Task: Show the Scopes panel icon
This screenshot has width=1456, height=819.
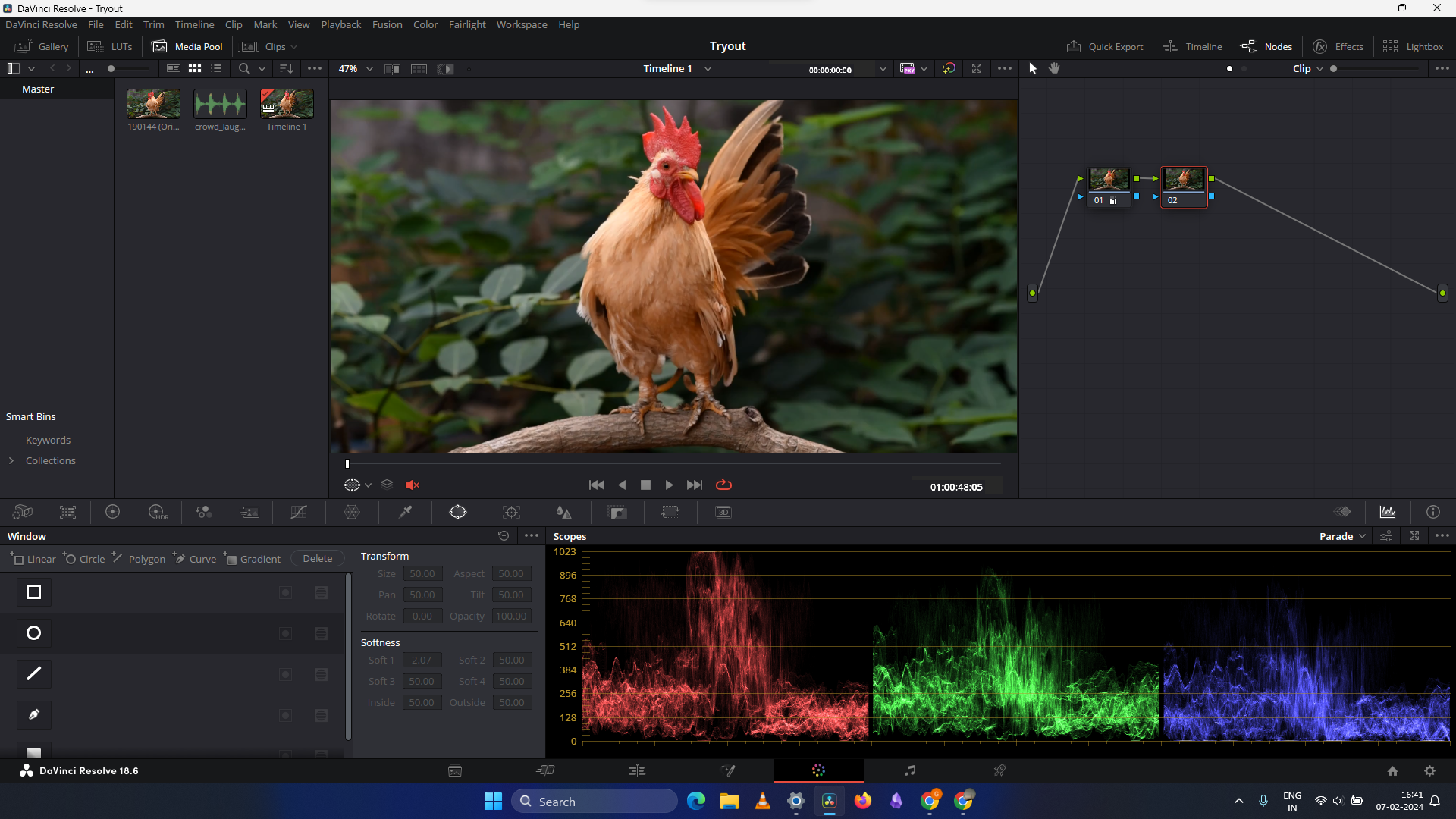Action: click(1388, 513)
